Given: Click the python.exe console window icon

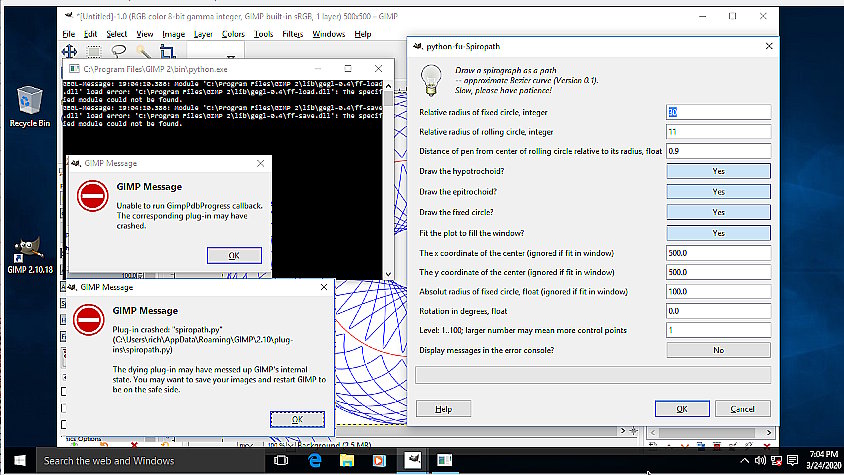Looking at the screenshot, I should coord(74,69).
